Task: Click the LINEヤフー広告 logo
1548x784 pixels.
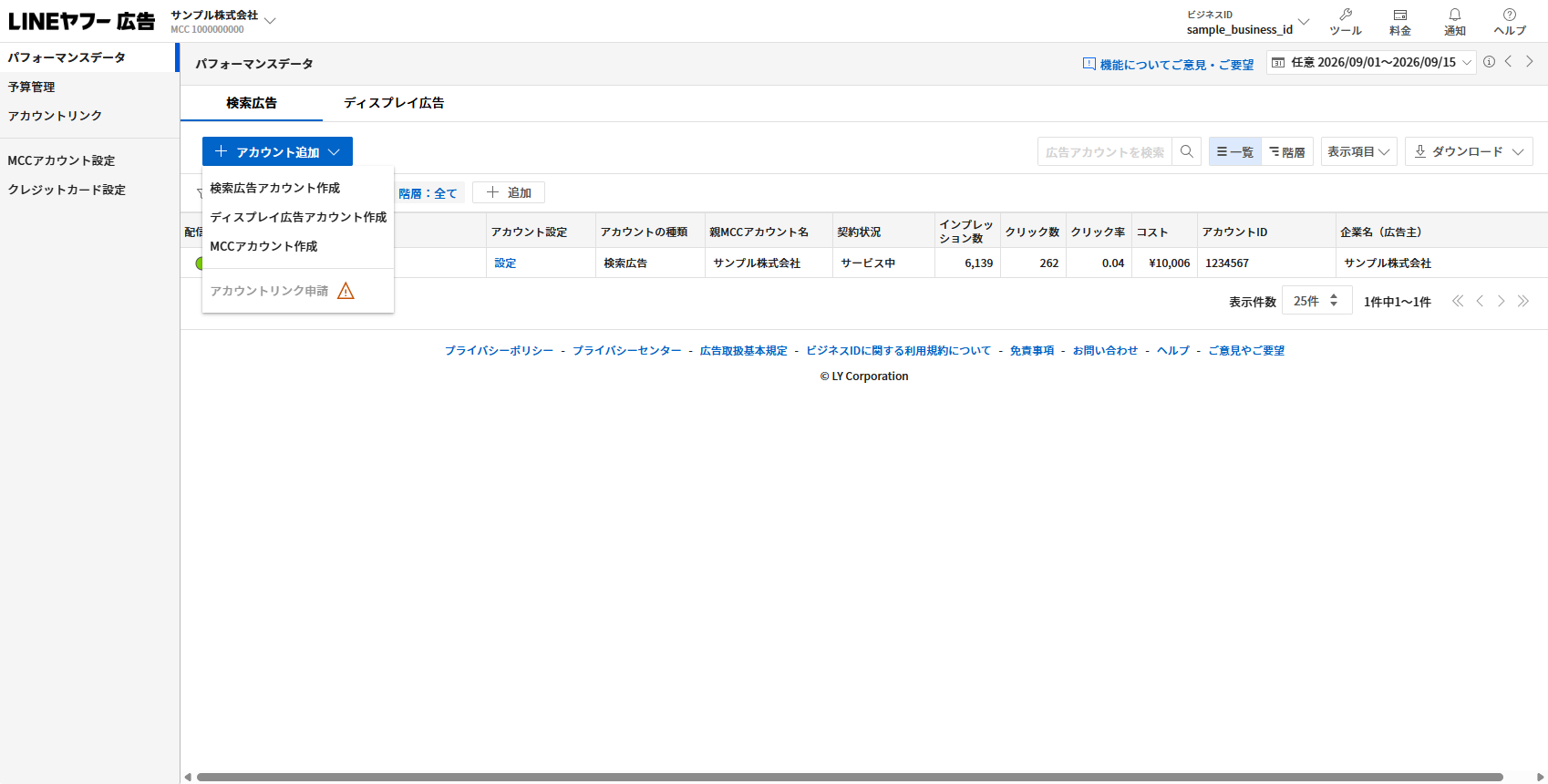Action: (82, 21)
